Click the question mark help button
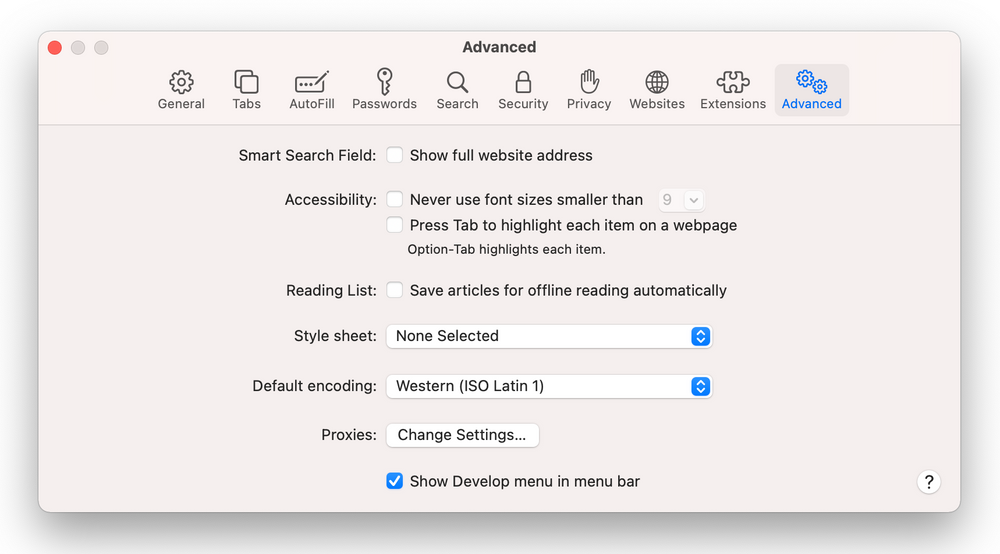The height and width of the screenshot is (554, 1000). 928,482
